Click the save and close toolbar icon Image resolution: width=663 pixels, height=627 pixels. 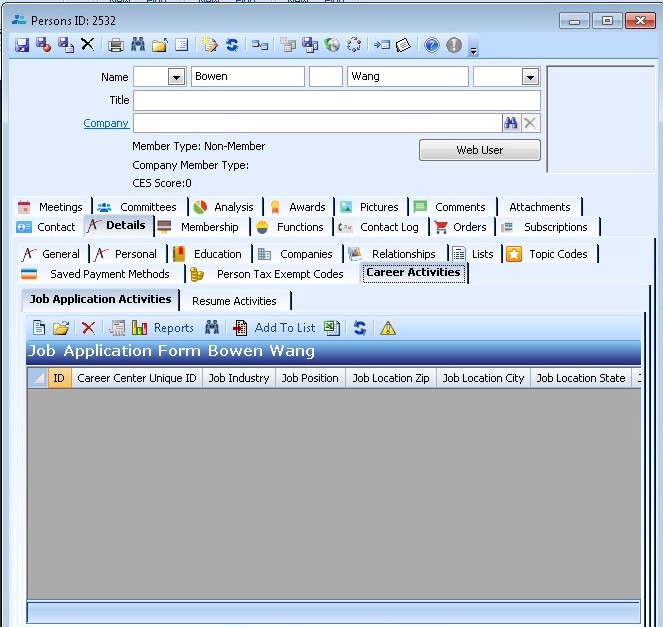click(x=44, y=45)
